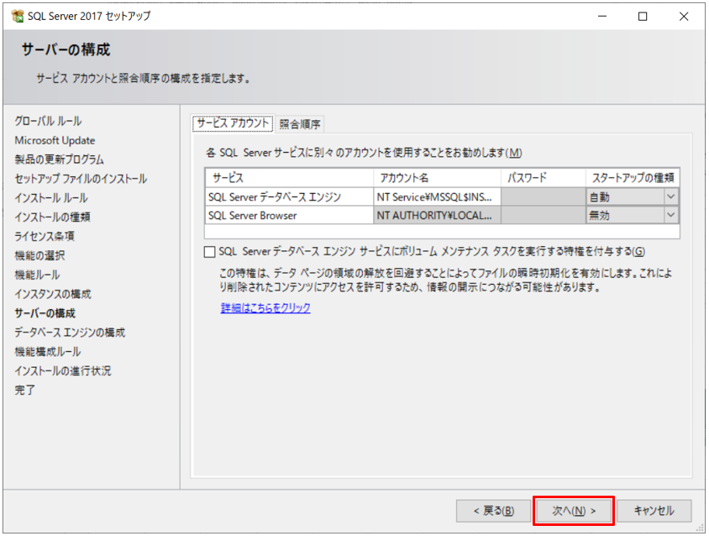Screen dimensions: 709x538
Task: Click the 機能構成ルール step in sidebar
Action: click(47, 352)
